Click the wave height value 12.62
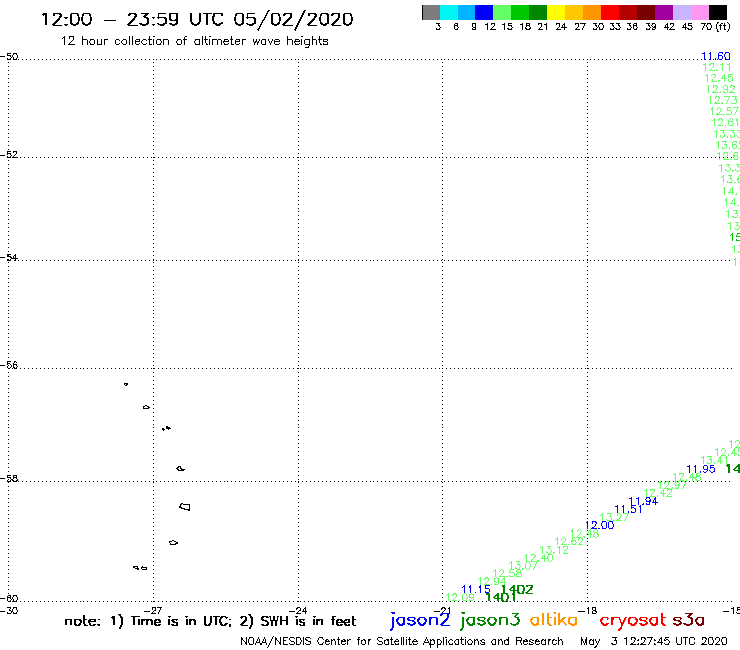 click(x=569, y=541)
